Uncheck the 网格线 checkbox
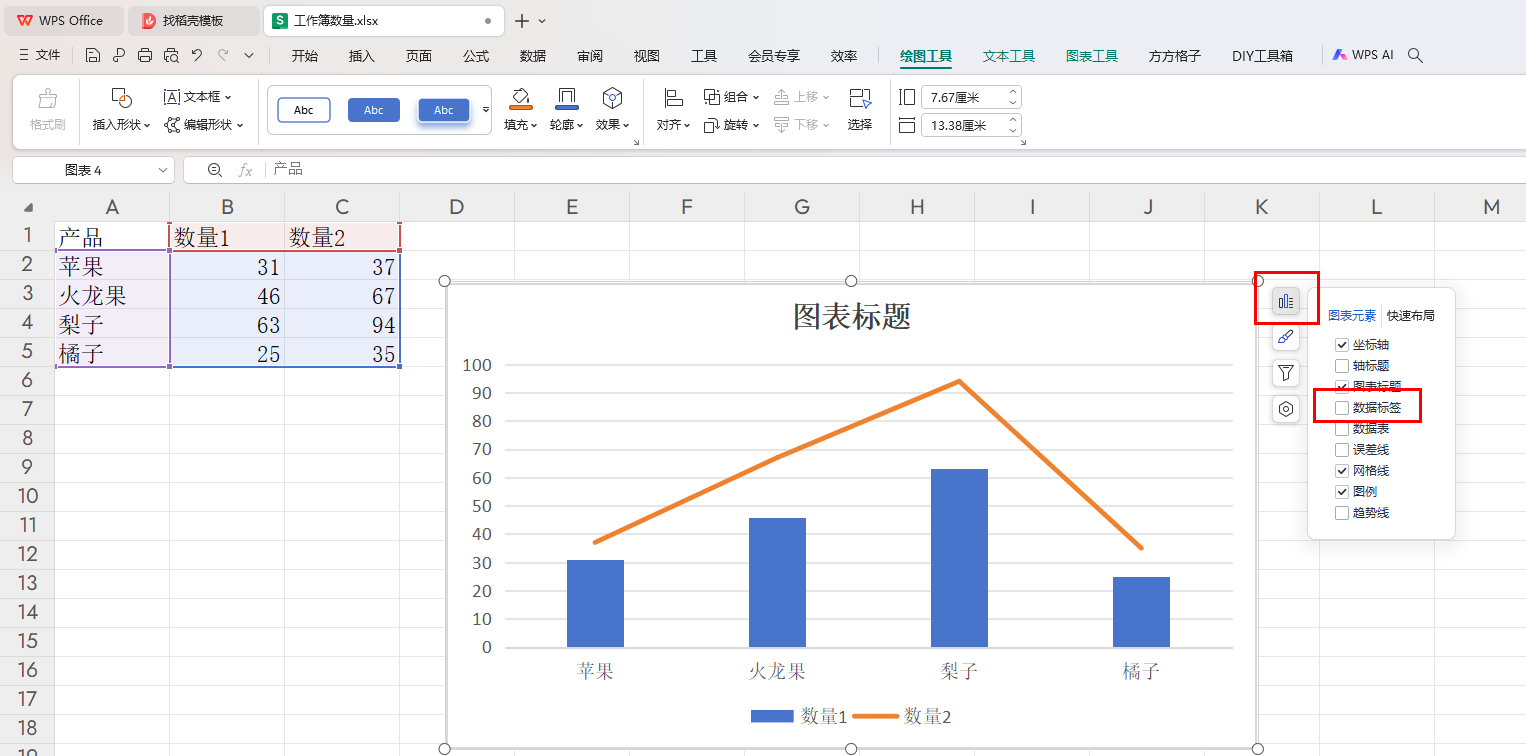1526x756 pixels. coord(1342,471)
